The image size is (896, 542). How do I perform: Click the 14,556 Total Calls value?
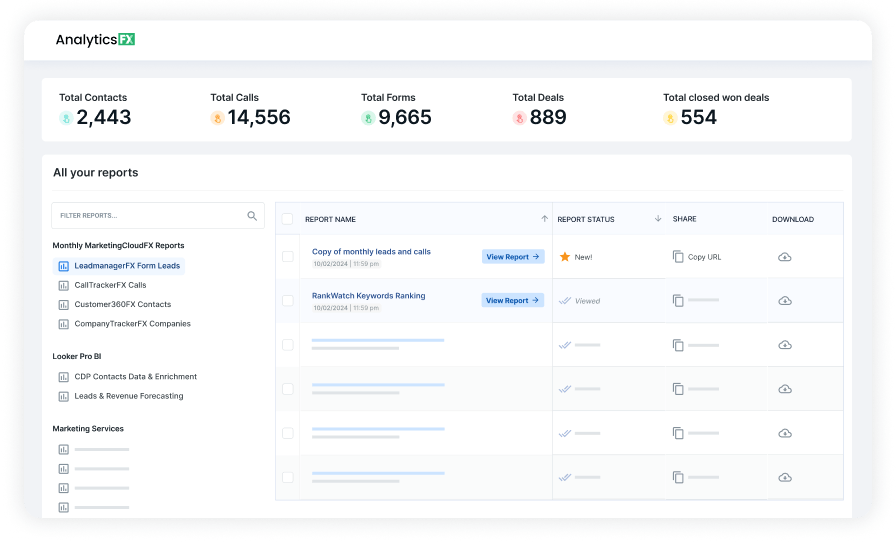point(259,117)
